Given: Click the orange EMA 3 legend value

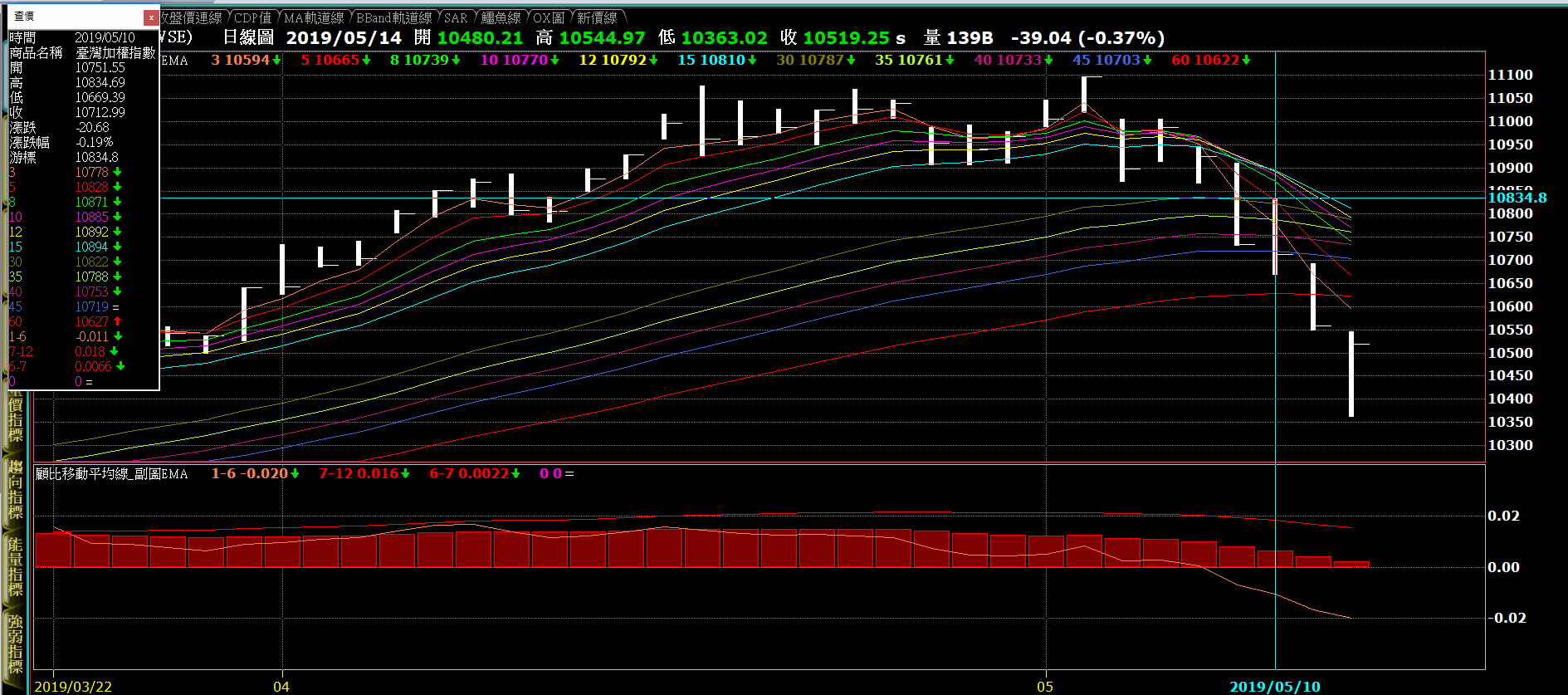Looking at the screenshot, I should [x=246, y=60].
